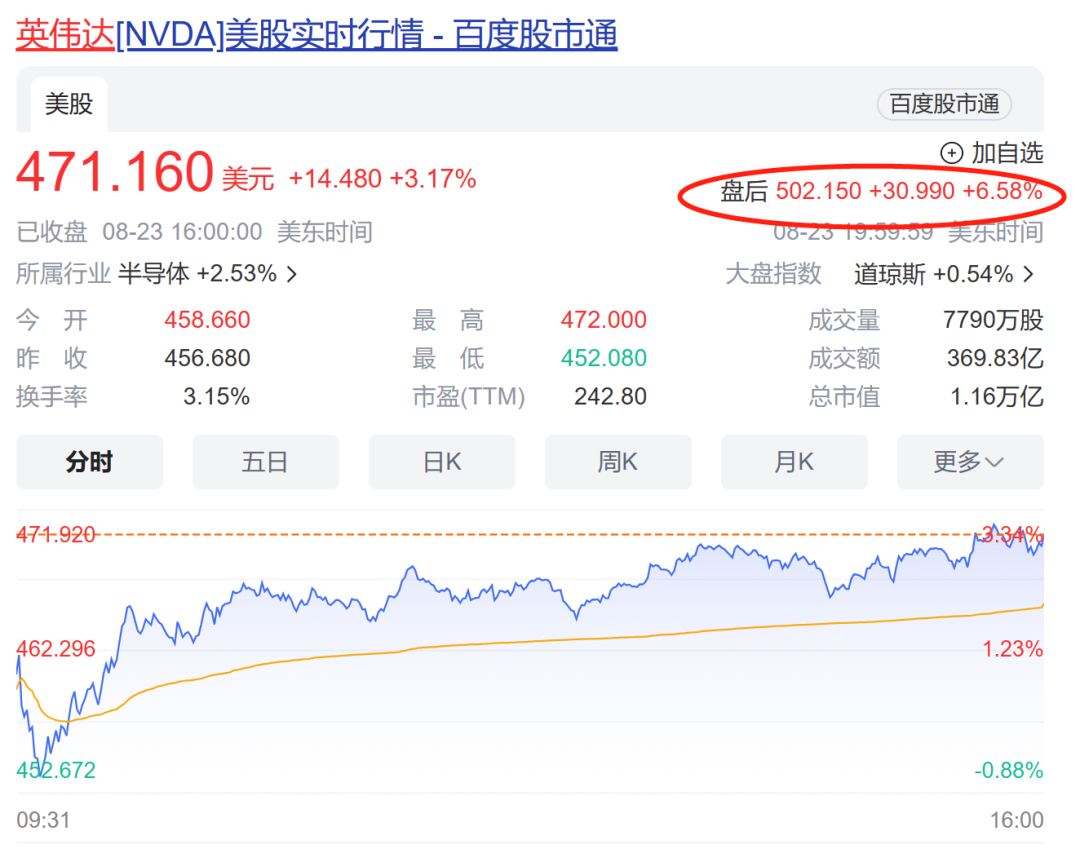Click the chart axis label 471.920
The height and width of the screenshot is (849, 1080).
coord(56,534)
